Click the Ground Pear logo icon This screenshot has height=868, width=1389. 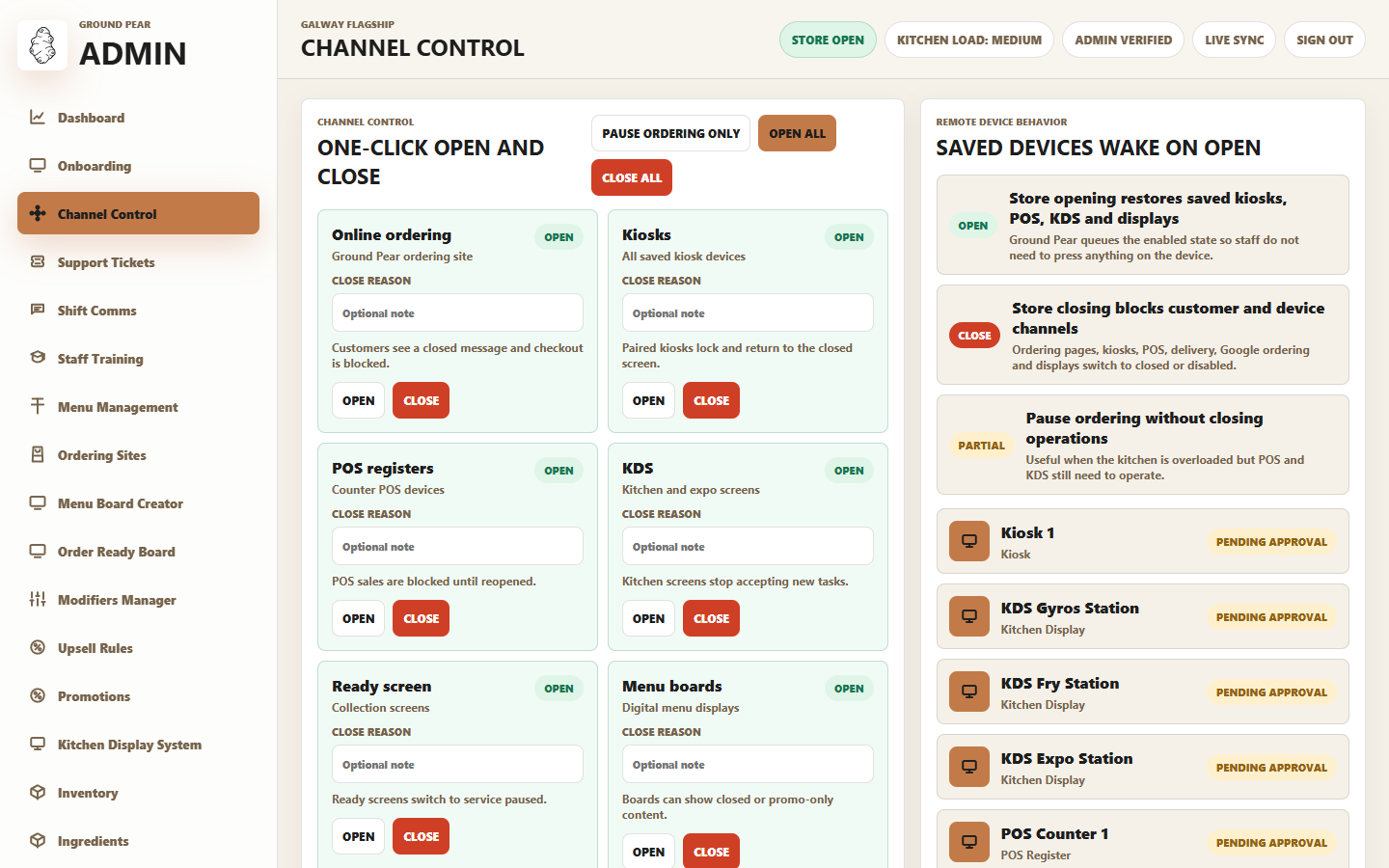pyautogui.click(x=42, y=45)
